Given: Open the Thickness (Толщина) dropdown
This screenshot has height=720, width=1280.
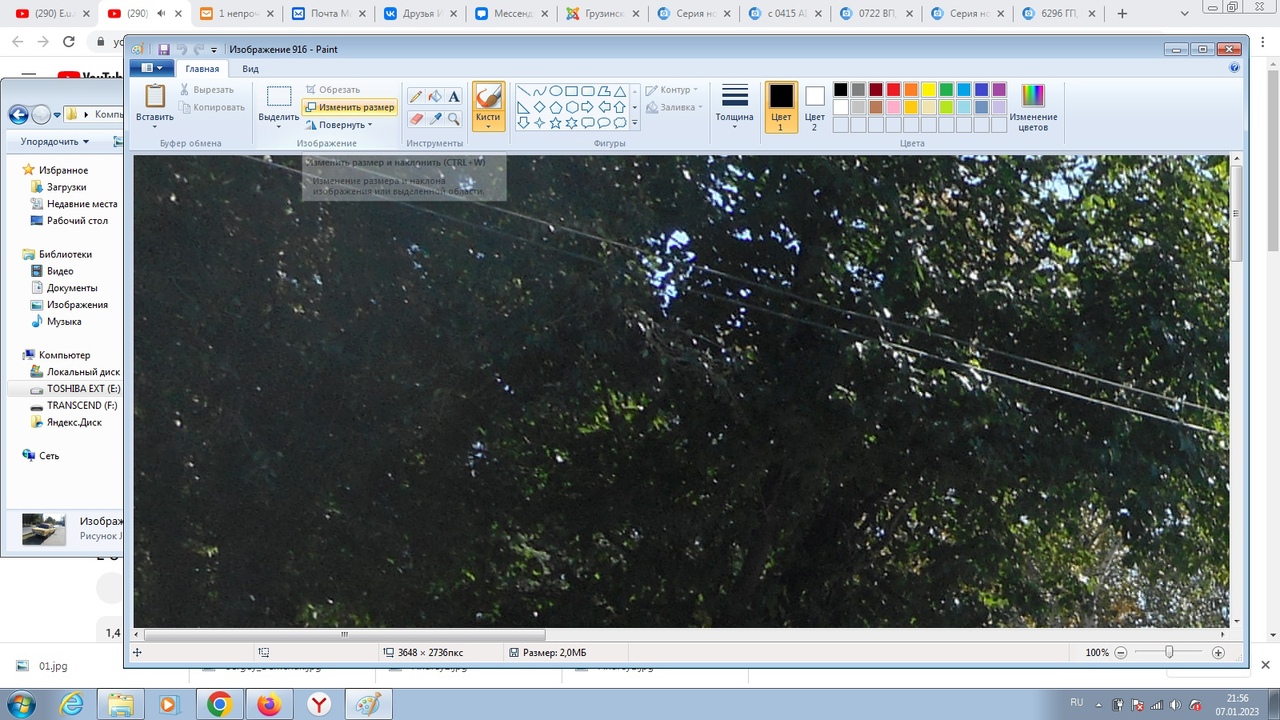Looking at the screenshot, I should 734,108.
